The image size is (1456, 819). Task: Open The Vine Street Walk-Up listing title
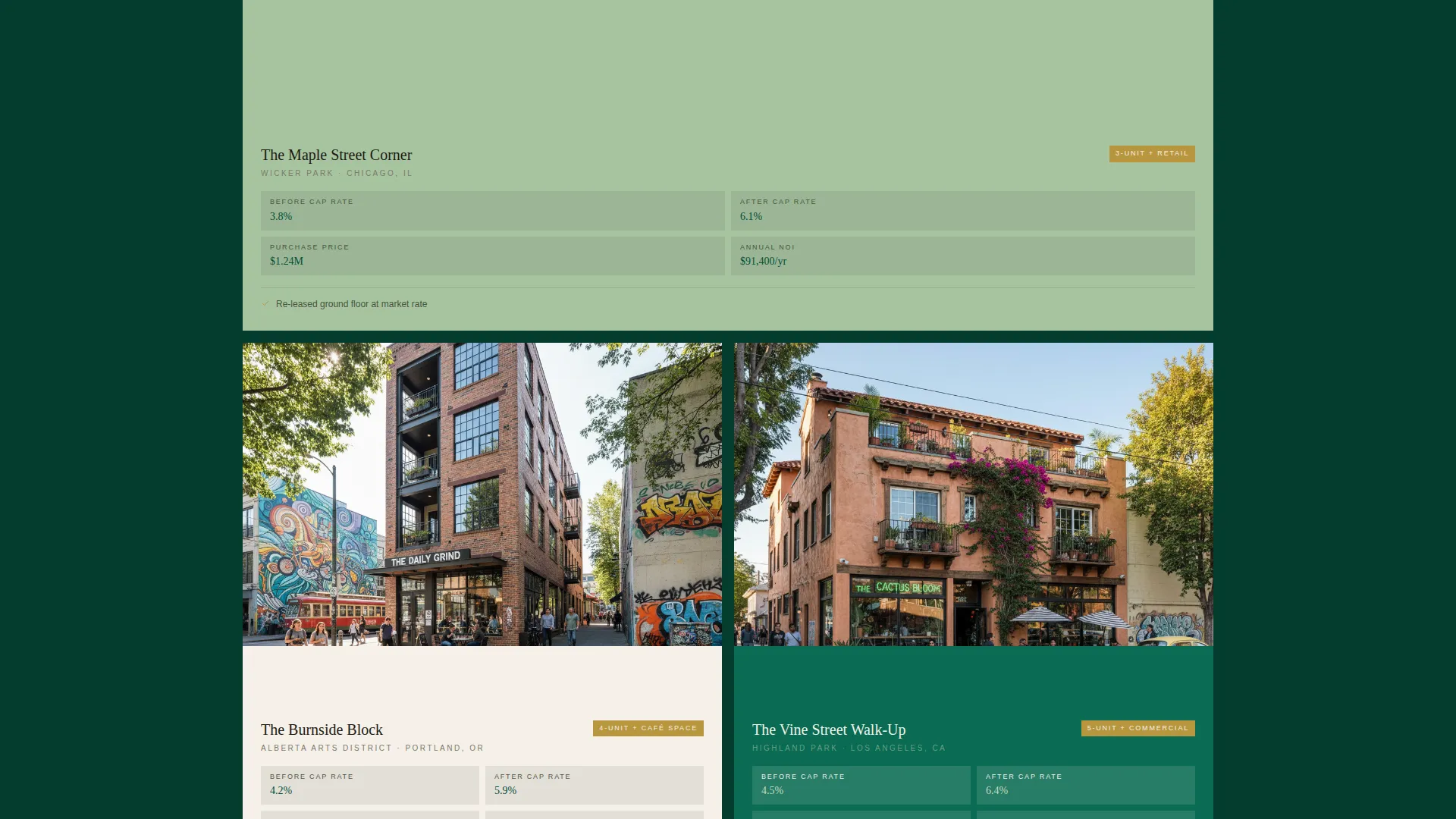(x=829, y=730)
